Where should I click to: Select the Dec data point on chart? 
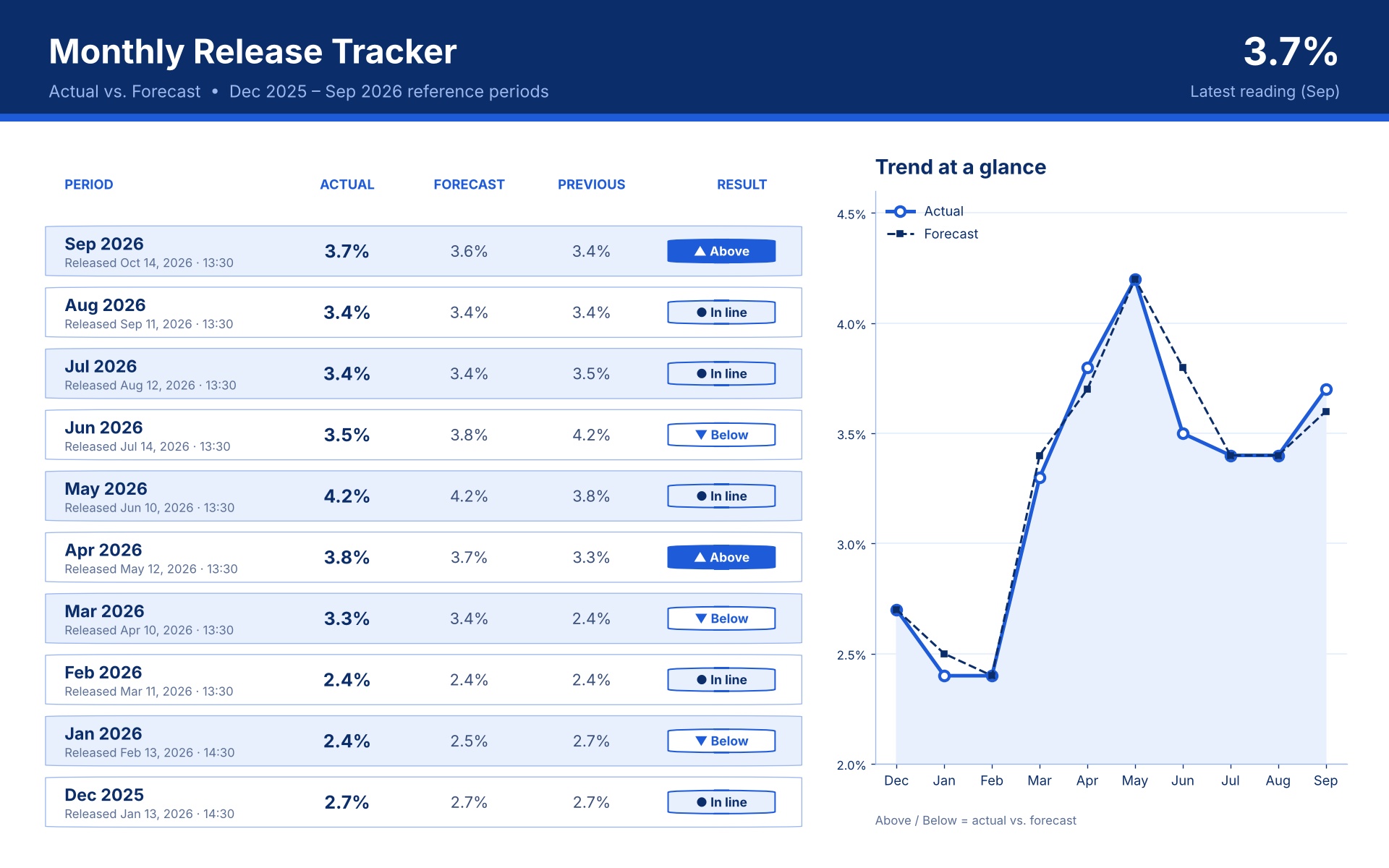click(896, 610)
